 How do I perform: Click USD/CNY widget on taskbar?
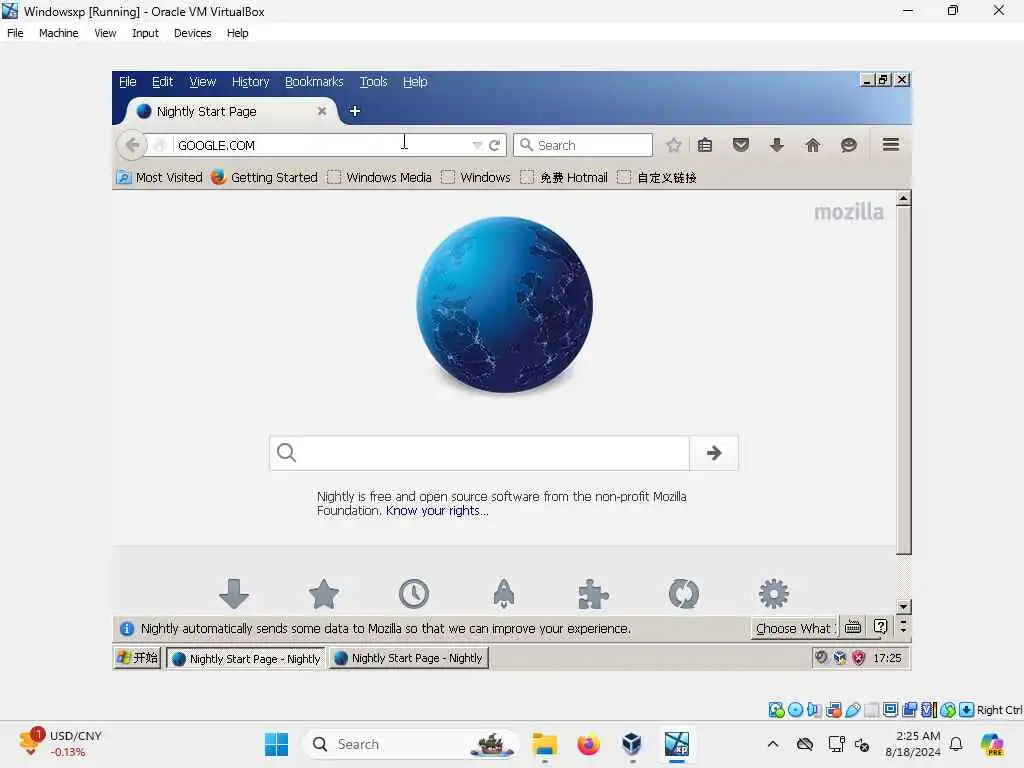pyautogui.click(x=60, y=744)
